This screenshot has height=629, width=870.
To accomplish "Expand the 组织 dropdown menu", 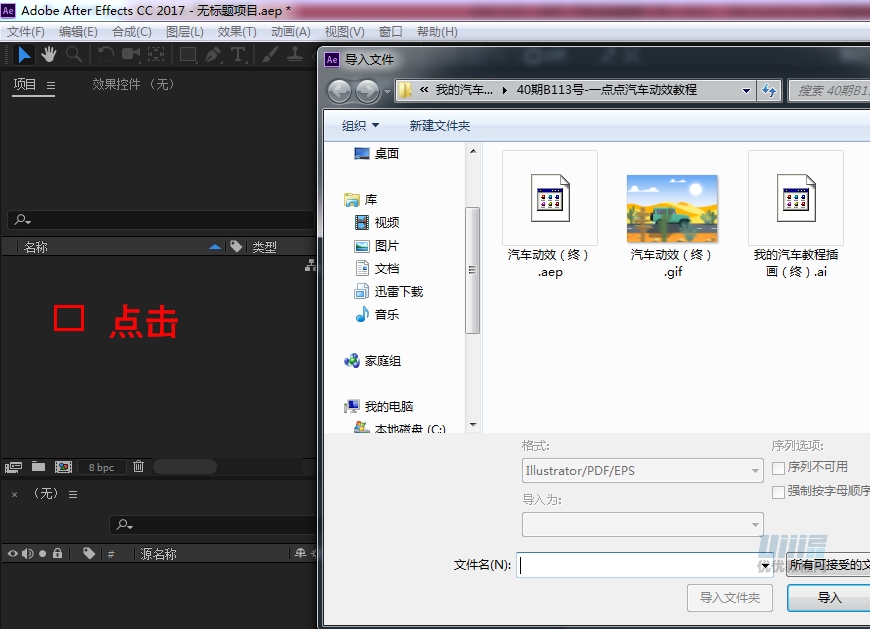I will coord(359,126).
